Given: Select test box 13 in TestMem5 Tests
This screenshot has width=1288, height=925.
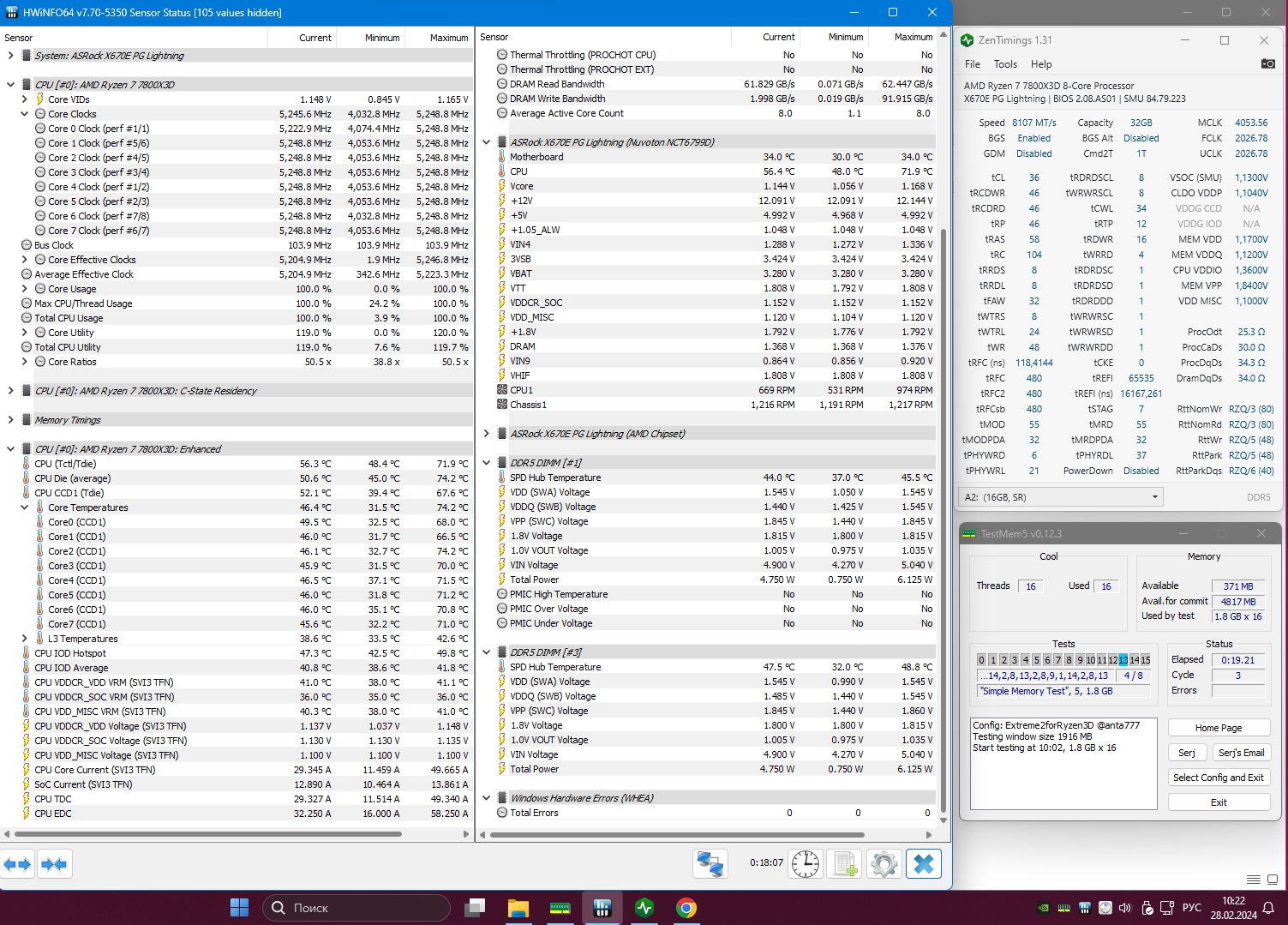Looking at the screenshot, I should point(1123,659).
